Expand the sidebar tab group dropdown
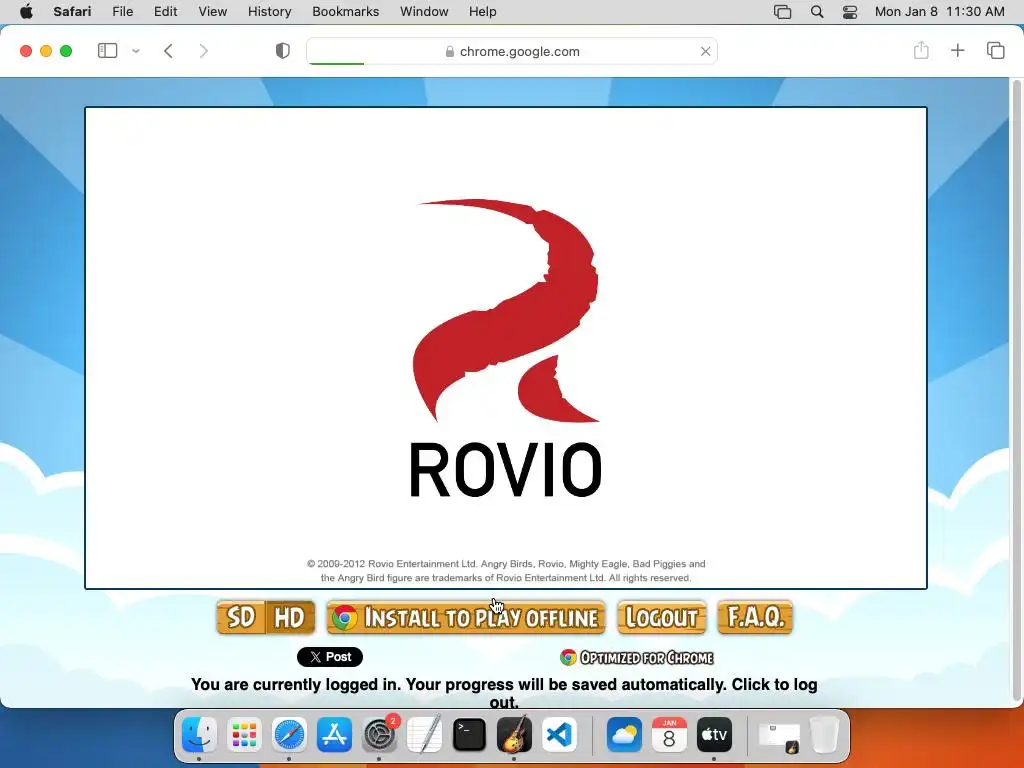The width and height of the screenshot is (1024, 768). point(136,51)
